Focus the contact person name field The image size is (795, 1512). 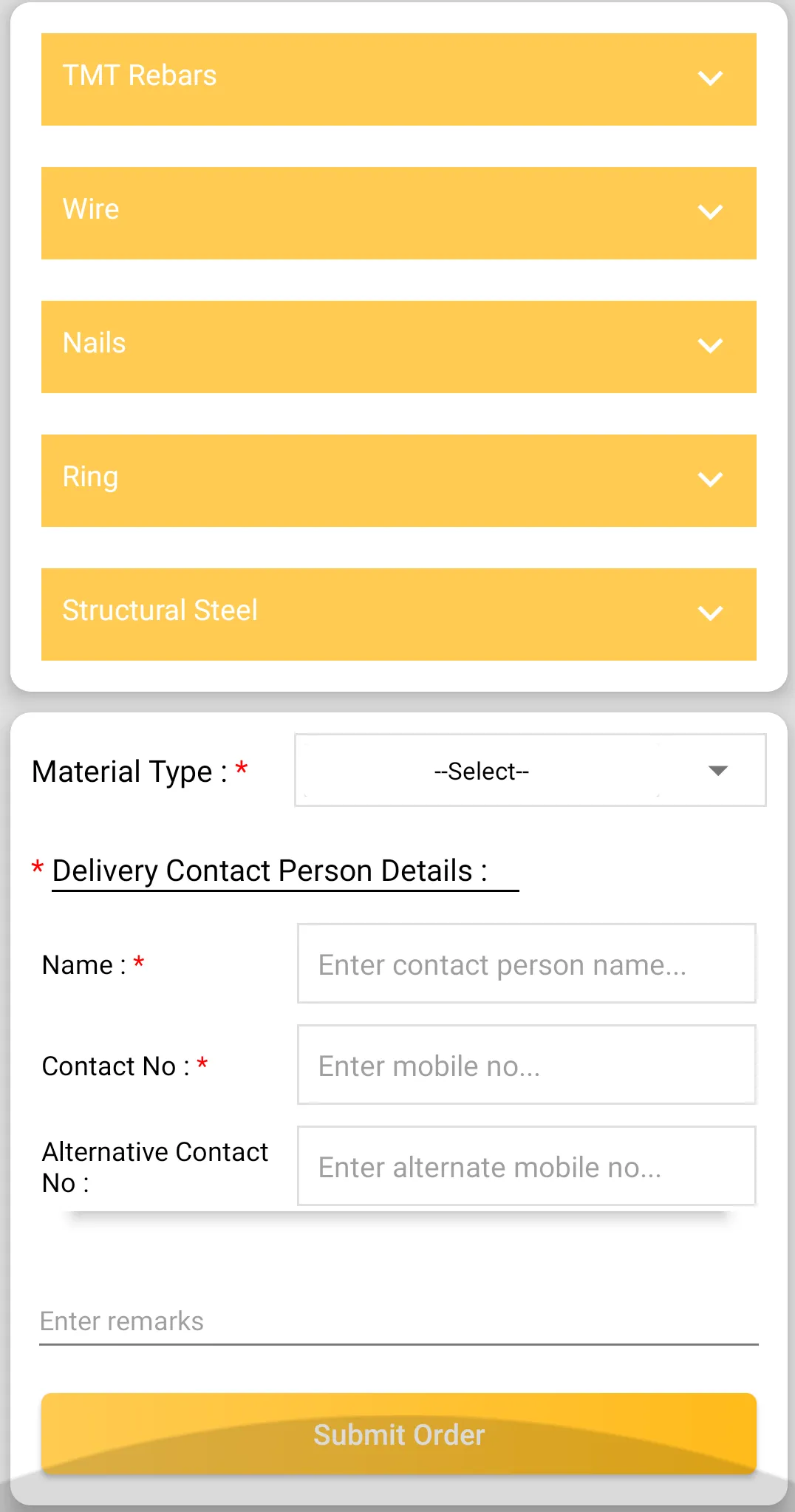(526, 964)
